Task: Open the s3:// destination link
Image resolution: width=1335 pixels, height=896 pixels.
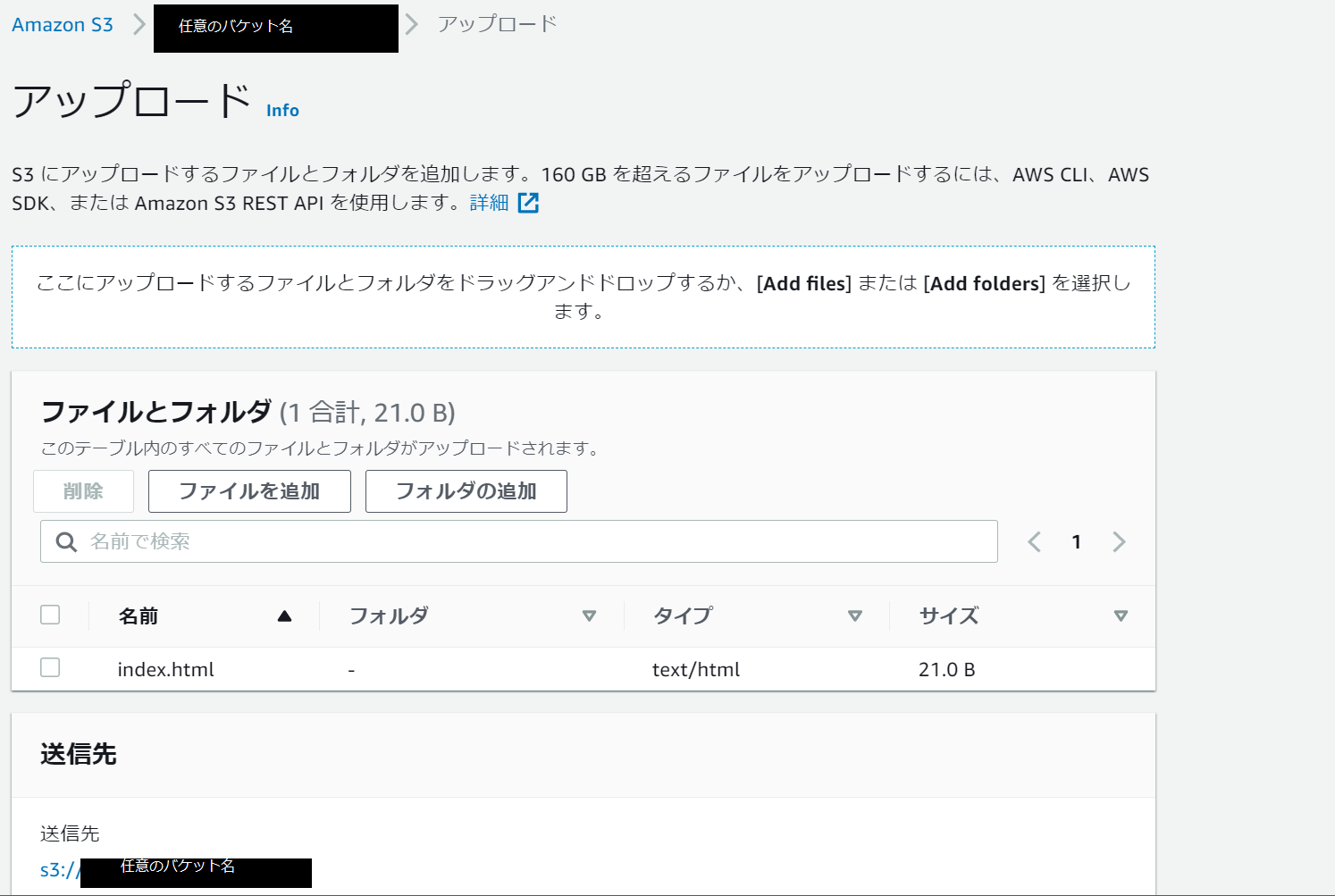Action: click(x=176, y=871)
